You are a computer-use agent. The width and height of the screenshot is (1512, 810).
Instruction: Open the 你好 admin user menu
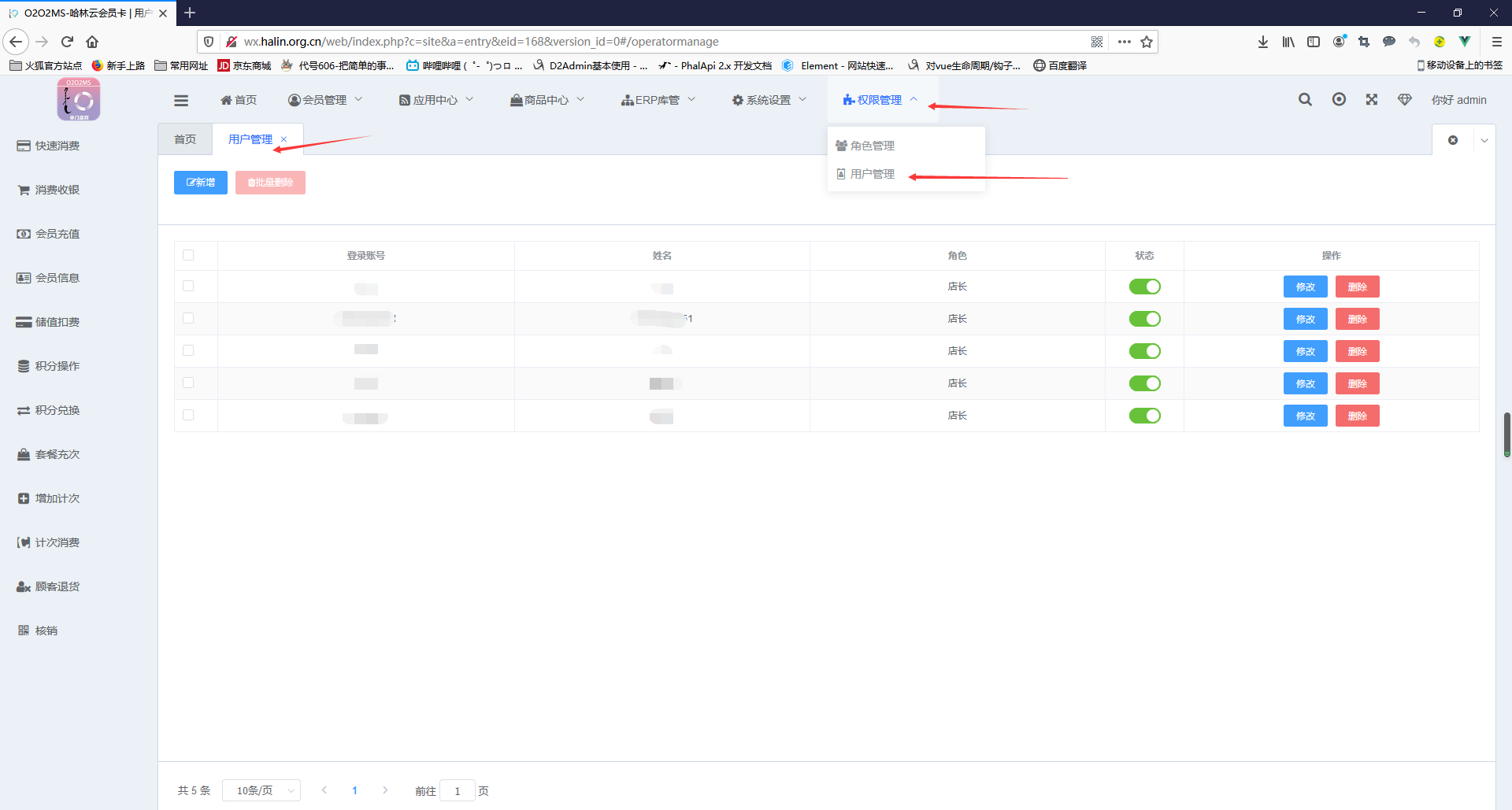tap(1458, 100)
